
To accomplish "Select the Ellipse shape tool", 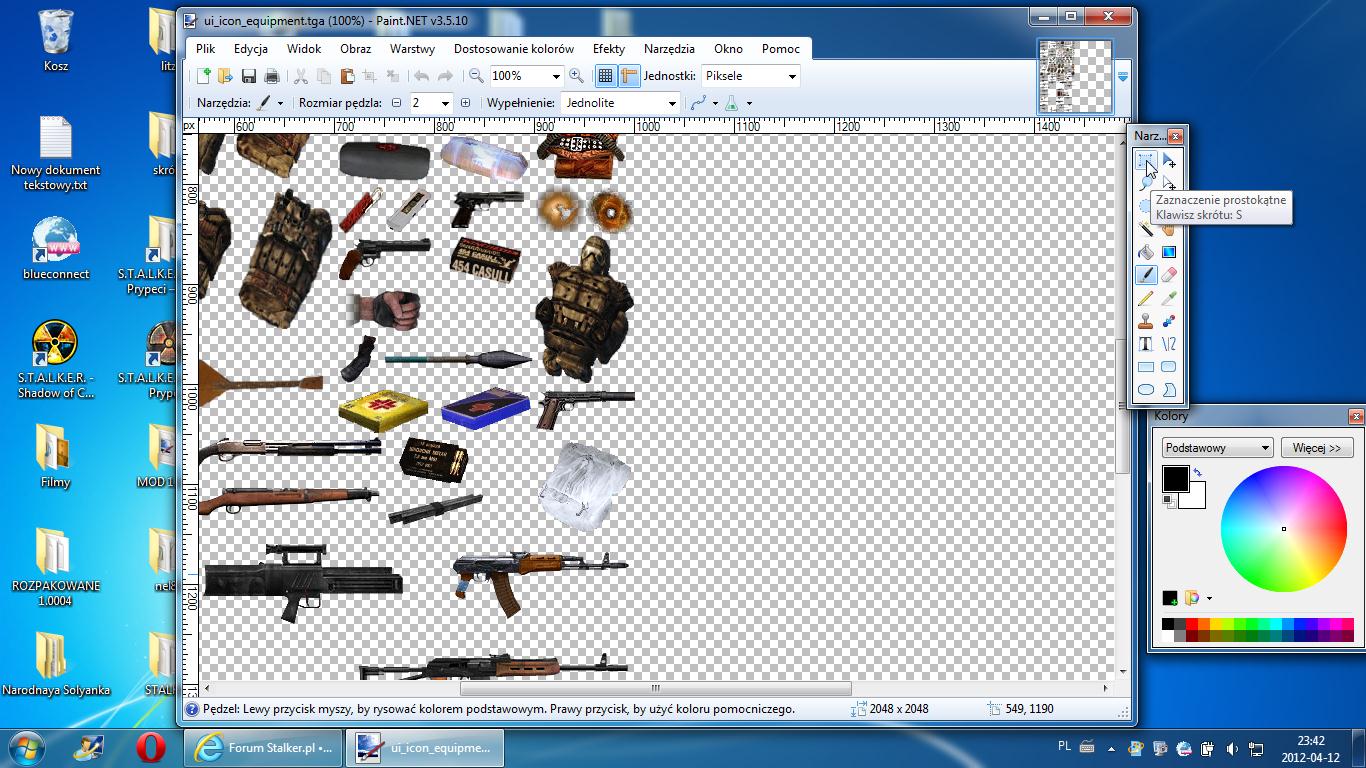I will [1146, 390].
